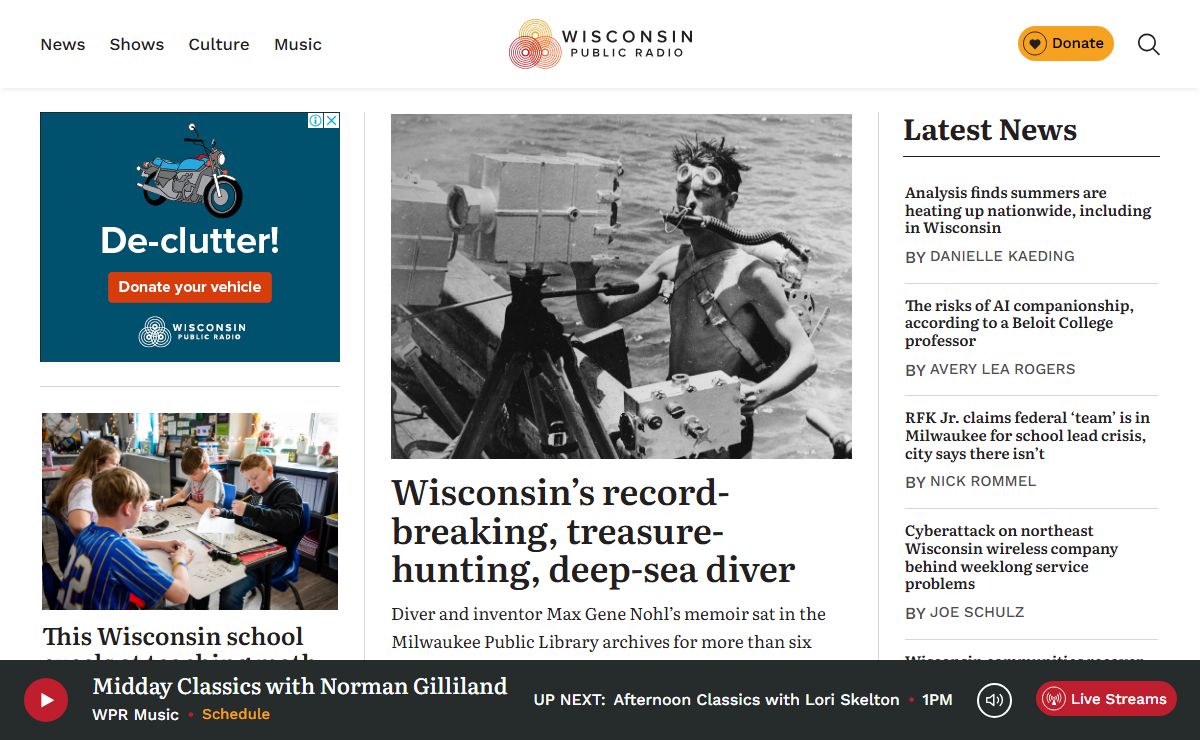Screen dimensions: 1200x740
Task: View author Nick Rommel's page
Action: pos(983,482)
